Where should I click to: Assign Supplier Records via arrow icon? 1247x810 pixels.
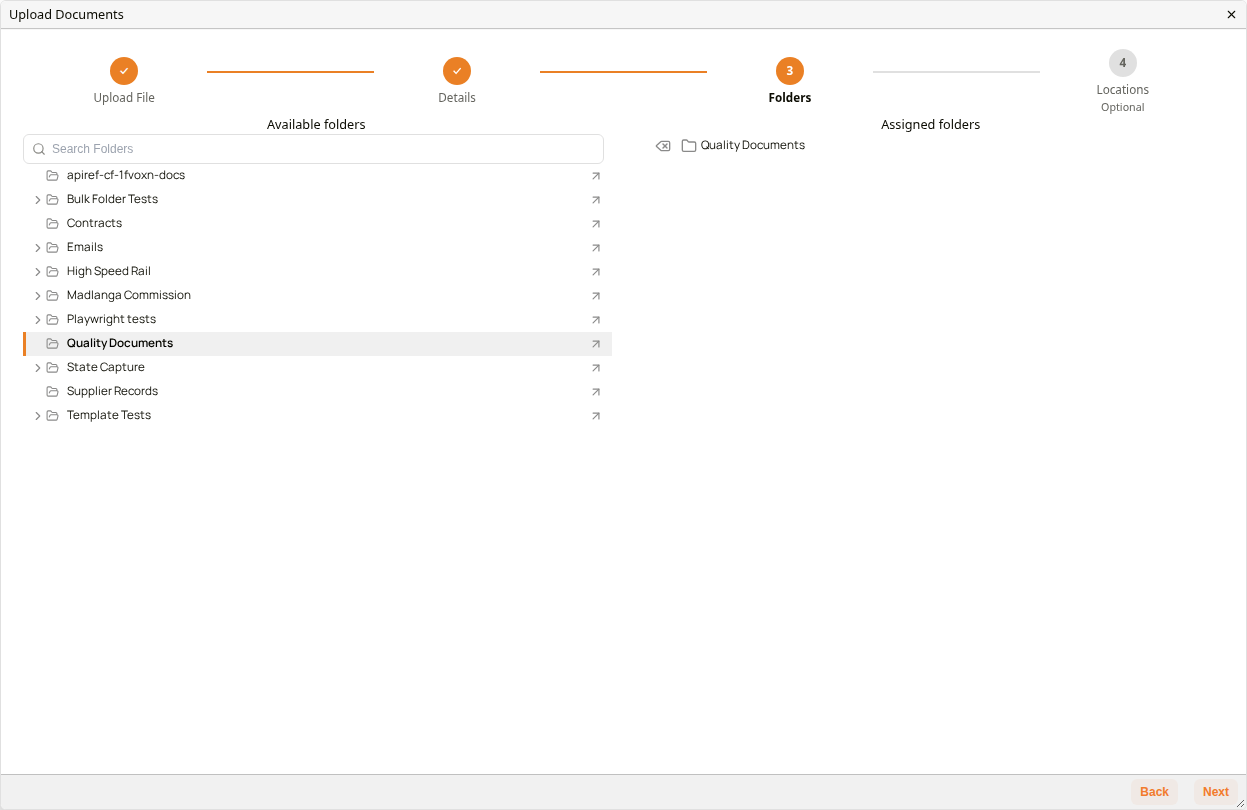(x=596, y=392)
